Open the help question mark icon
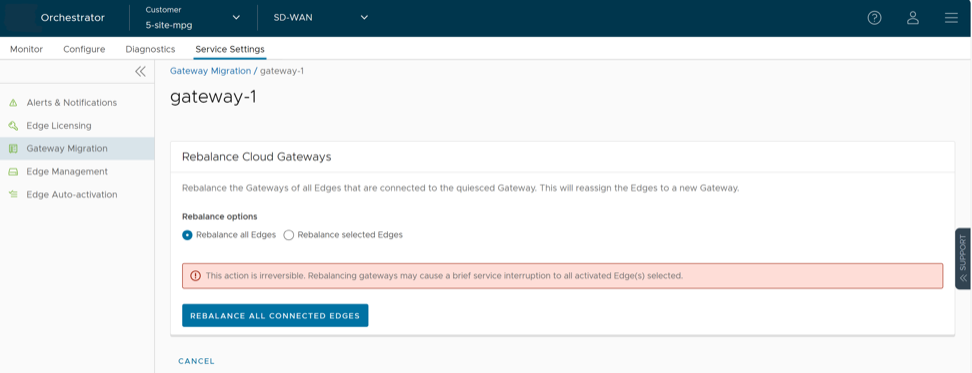The width and height of the screenshot is (972, 373). tap(874, 18)
